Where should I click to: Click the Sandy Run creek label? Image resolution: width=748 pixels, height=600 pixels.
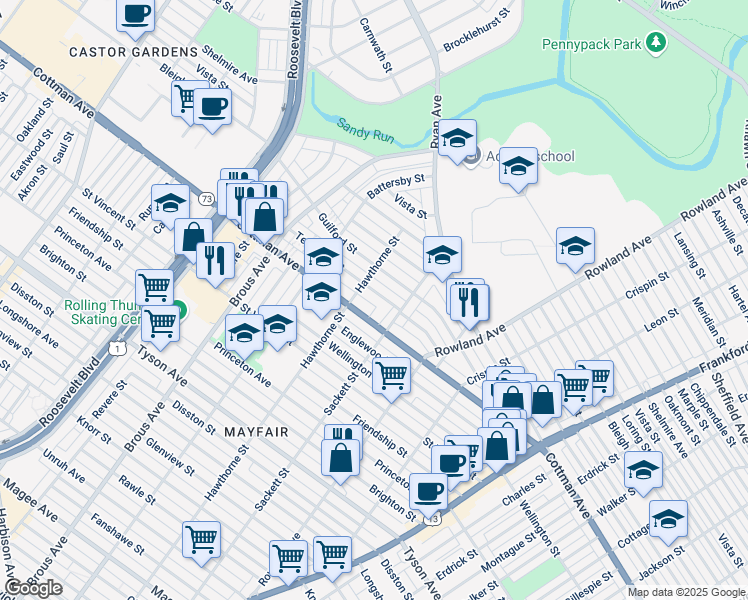coord(365,131)
